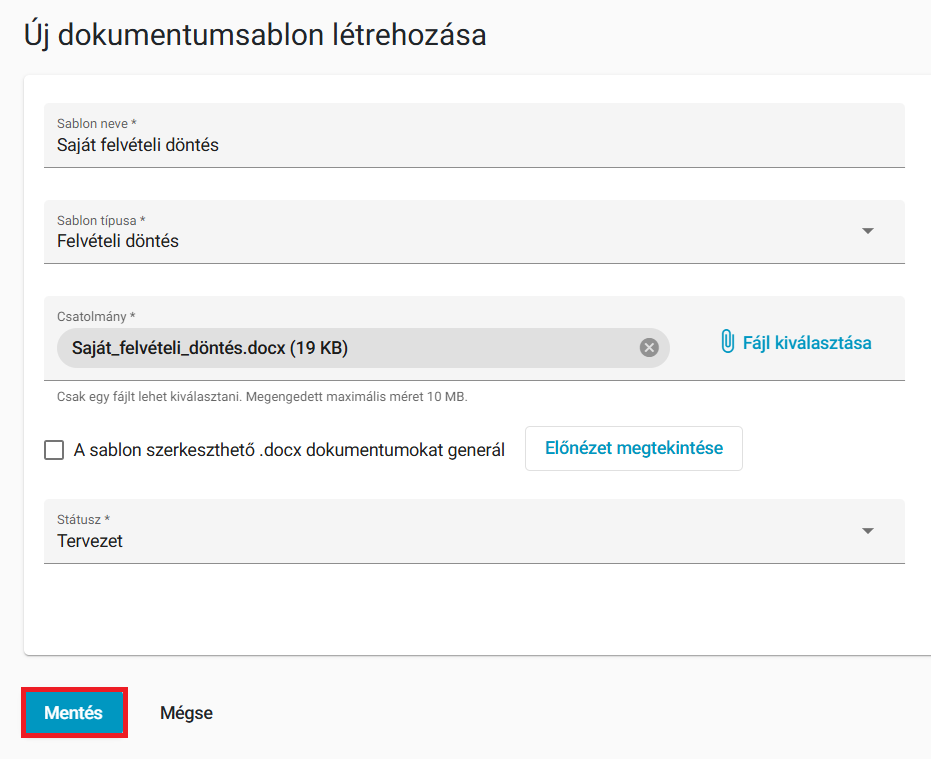Click the Csatolmány field label
The width and height of the screenshot is (931, 759).
96,317
